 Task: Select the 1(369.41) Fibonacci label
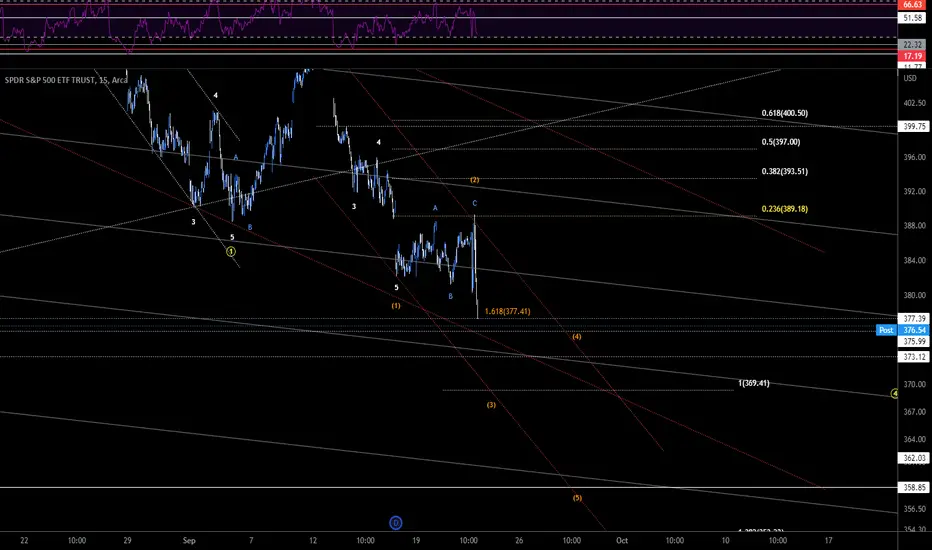point(754,383)
